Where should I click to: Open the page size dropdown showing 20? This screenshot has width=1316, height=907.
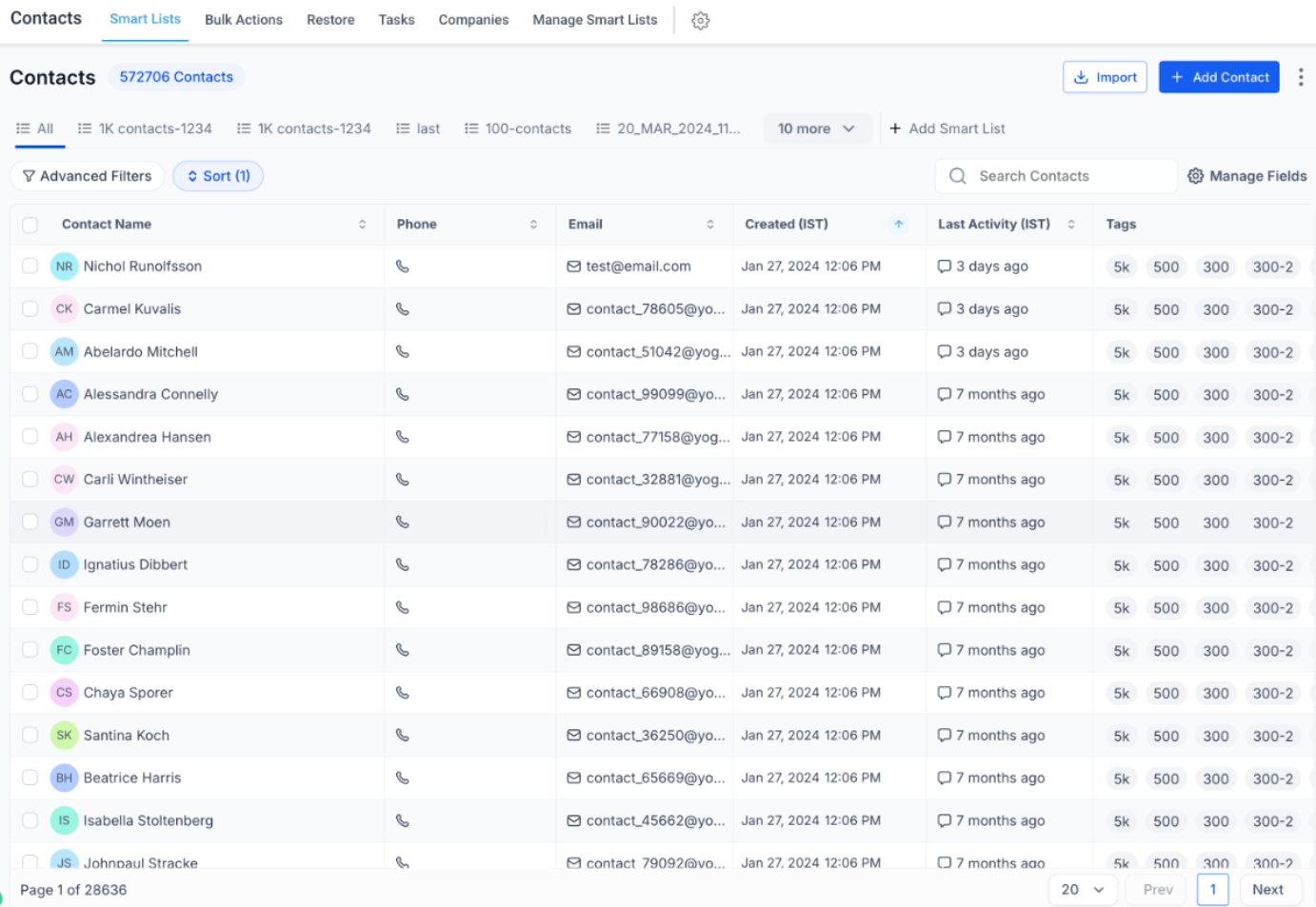pyautogui.click(x=1083, y=890)
